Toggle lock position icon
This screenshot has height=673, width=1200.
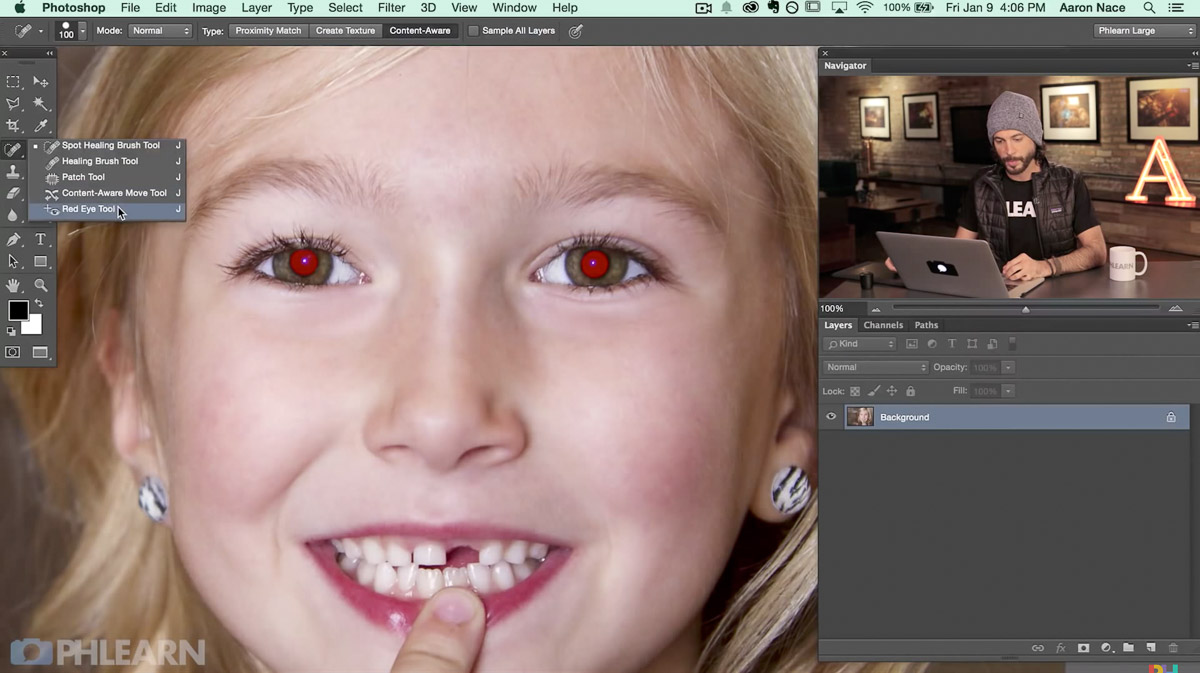[892, 391]
